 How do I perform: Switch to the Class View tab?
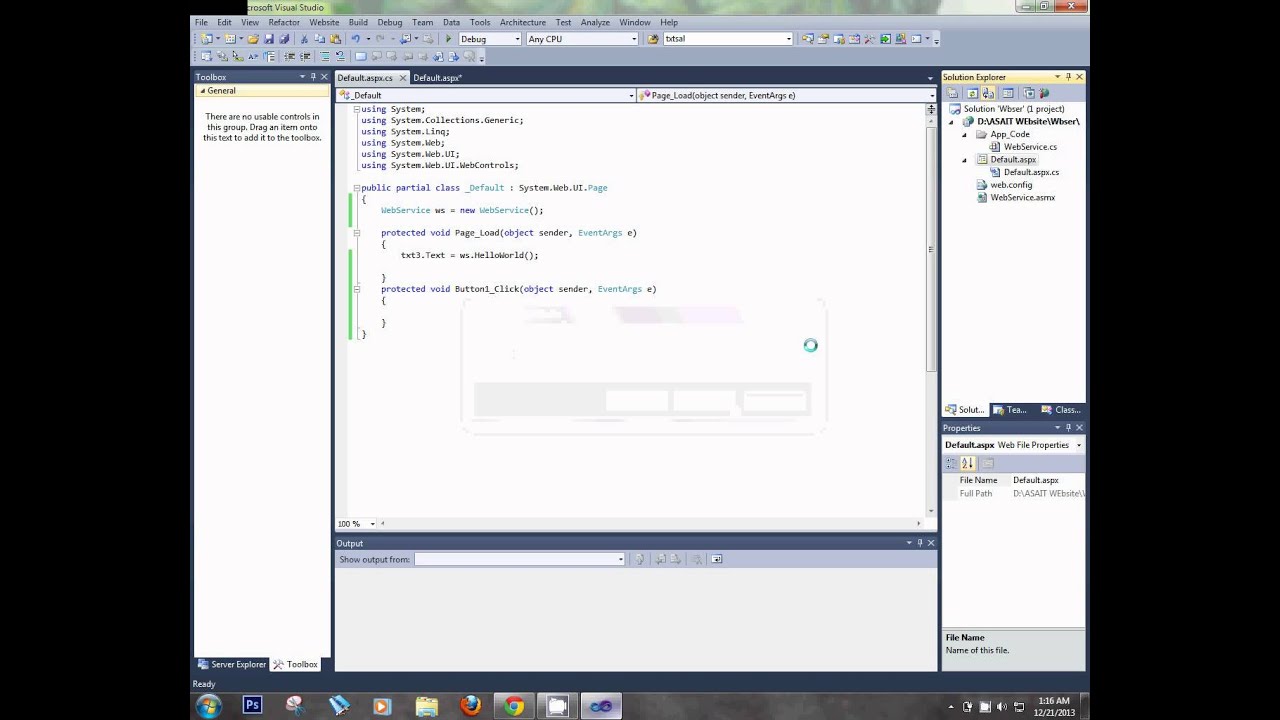coord(1061,410)
